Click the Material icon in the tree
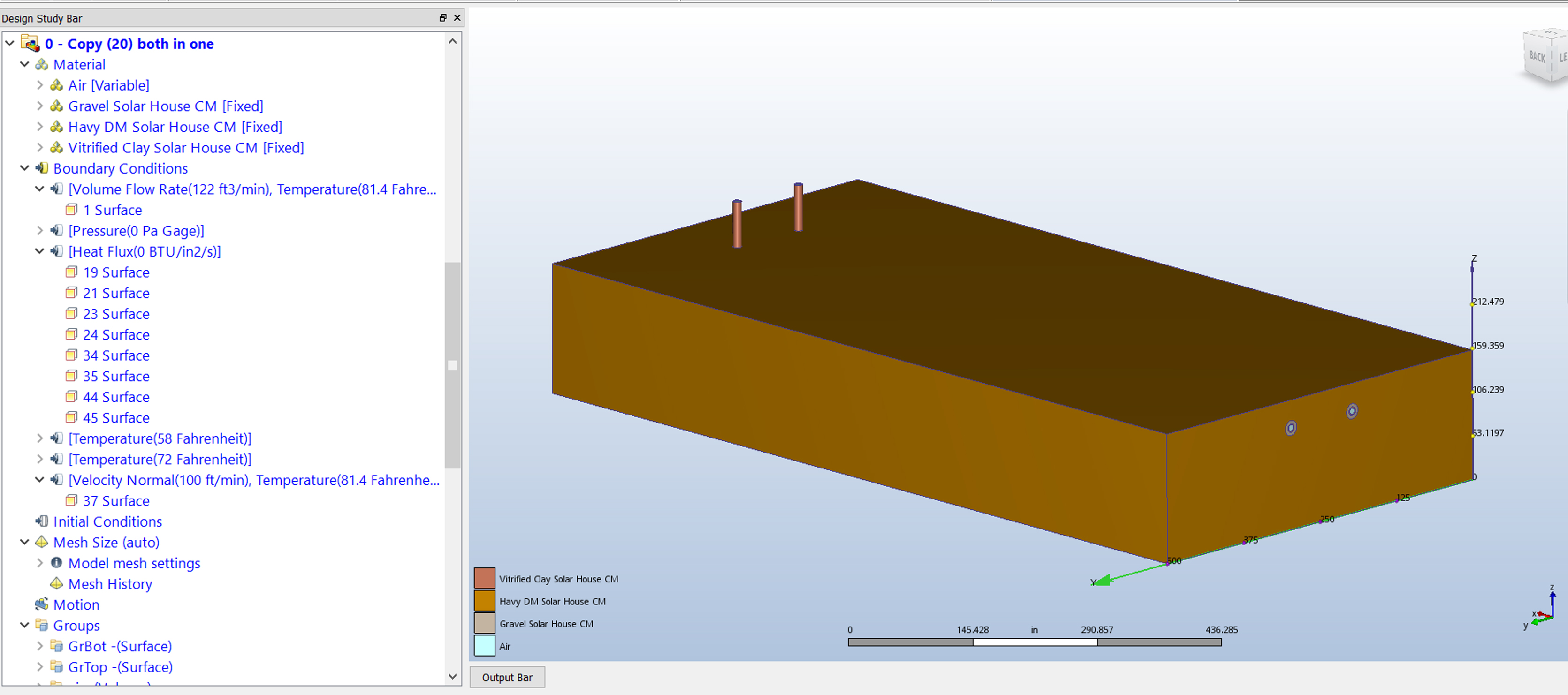Image resolution: width=1568 pixels, height=695 pixels. point(41,65)
